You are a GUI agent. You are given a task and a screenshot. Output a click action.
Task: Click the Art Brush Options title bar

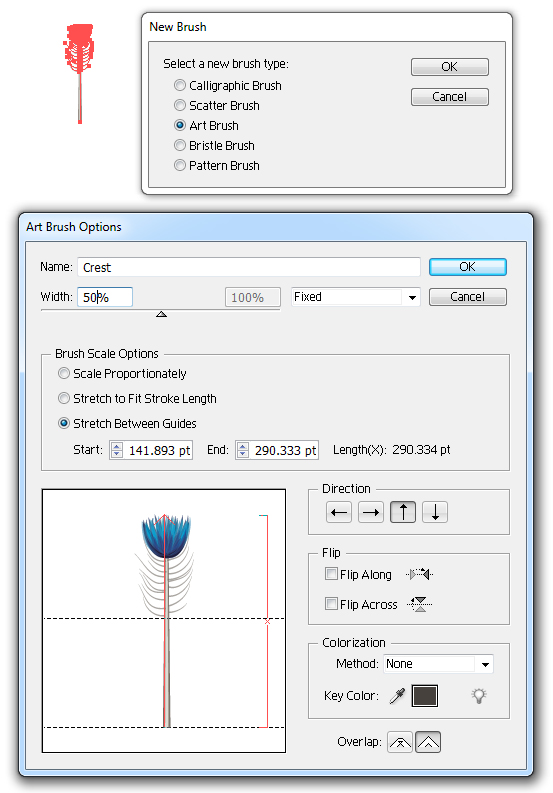coord(276,227)
